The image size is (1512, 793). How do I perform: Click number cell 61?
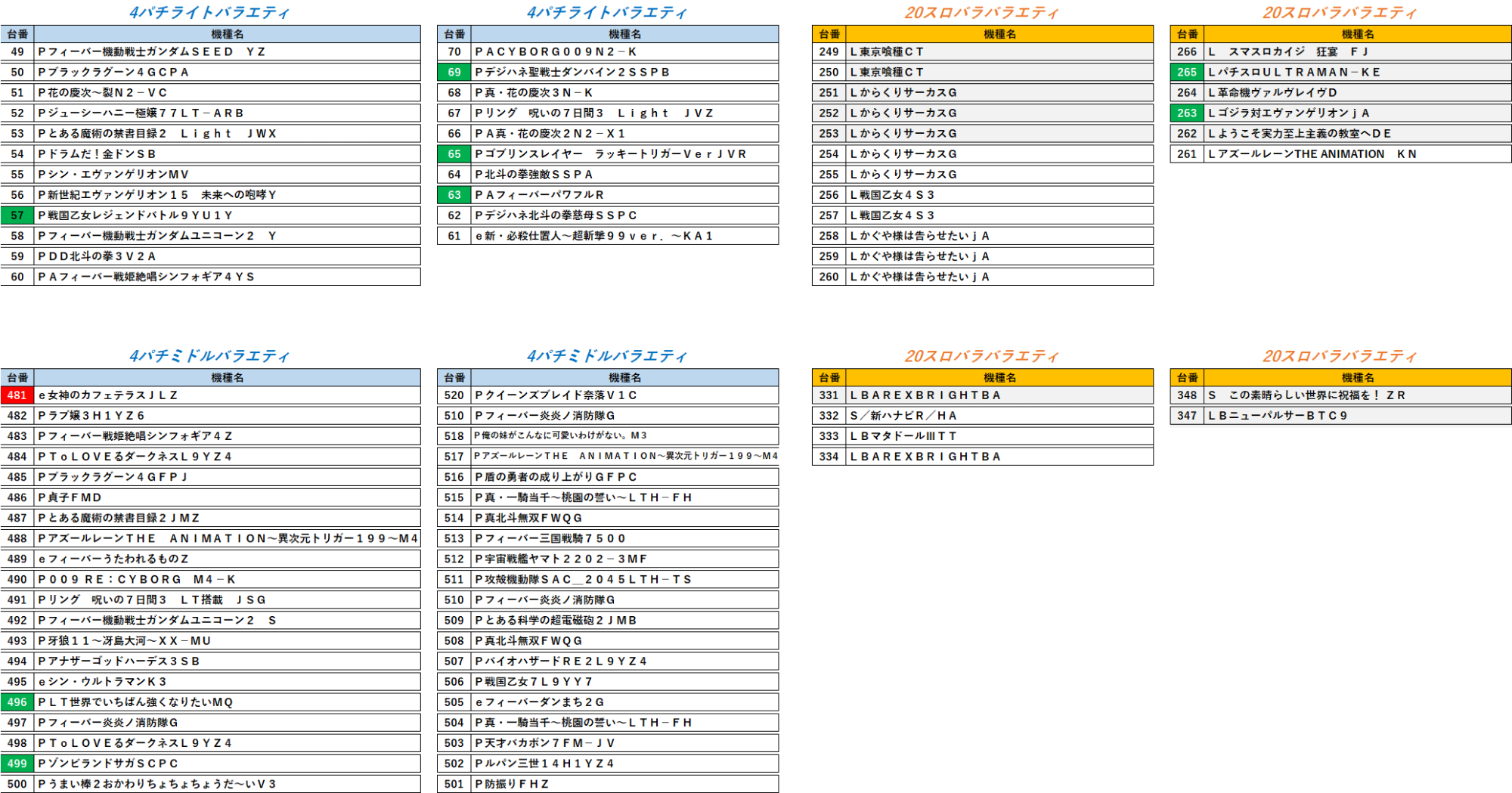pos(454,236)
